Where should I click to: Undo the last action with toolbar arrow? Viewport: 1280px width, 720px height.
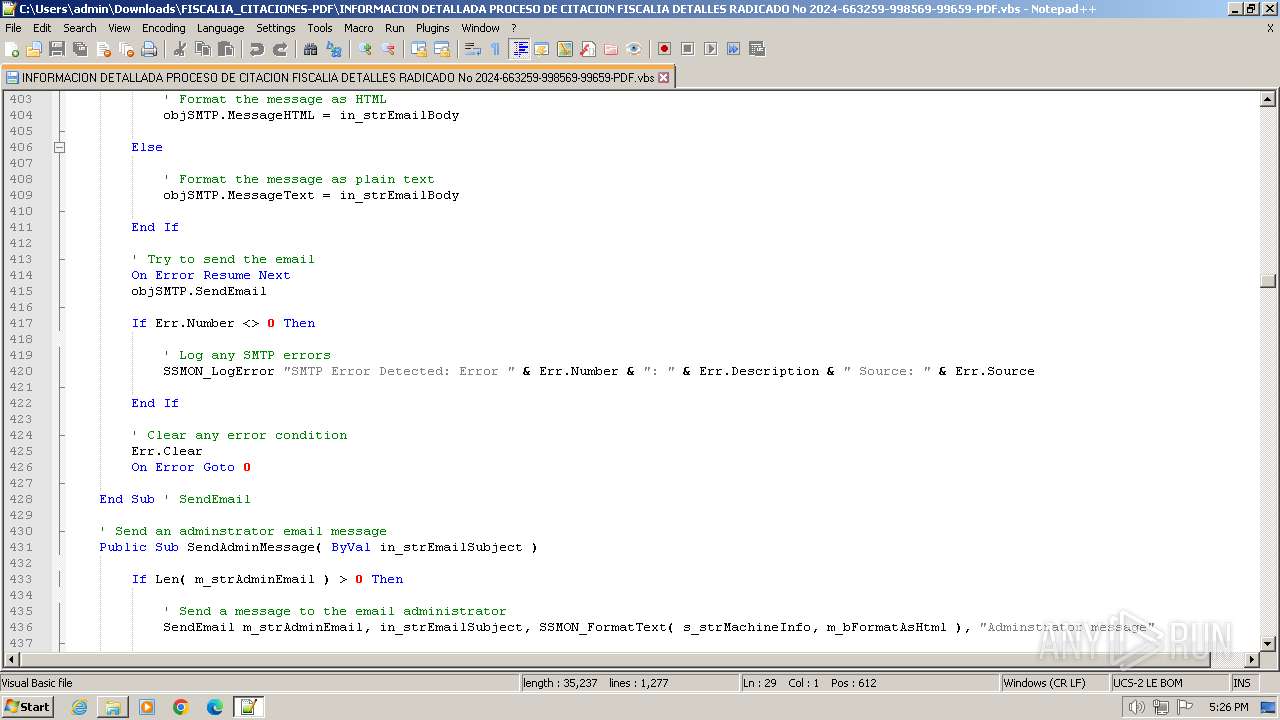[x=257, y=49]
